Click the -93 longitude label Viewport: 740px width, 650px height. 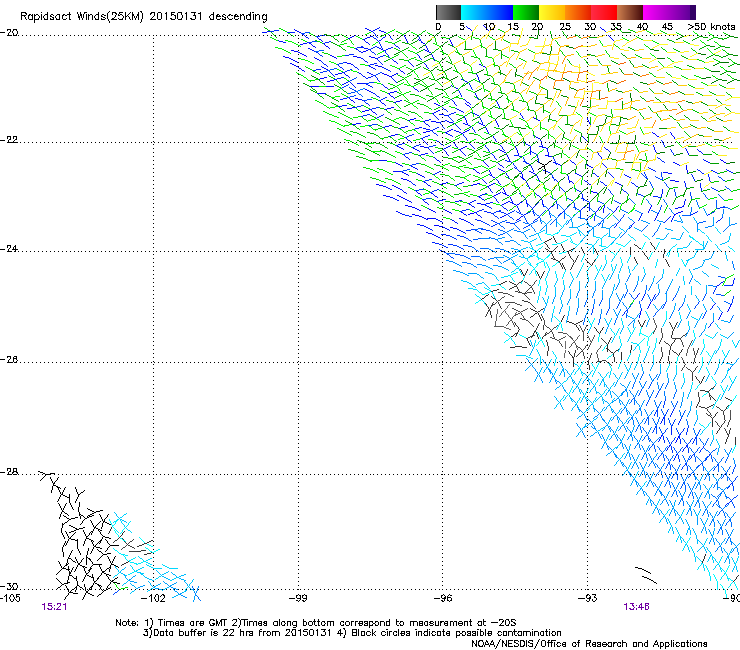tap(587, 598)
